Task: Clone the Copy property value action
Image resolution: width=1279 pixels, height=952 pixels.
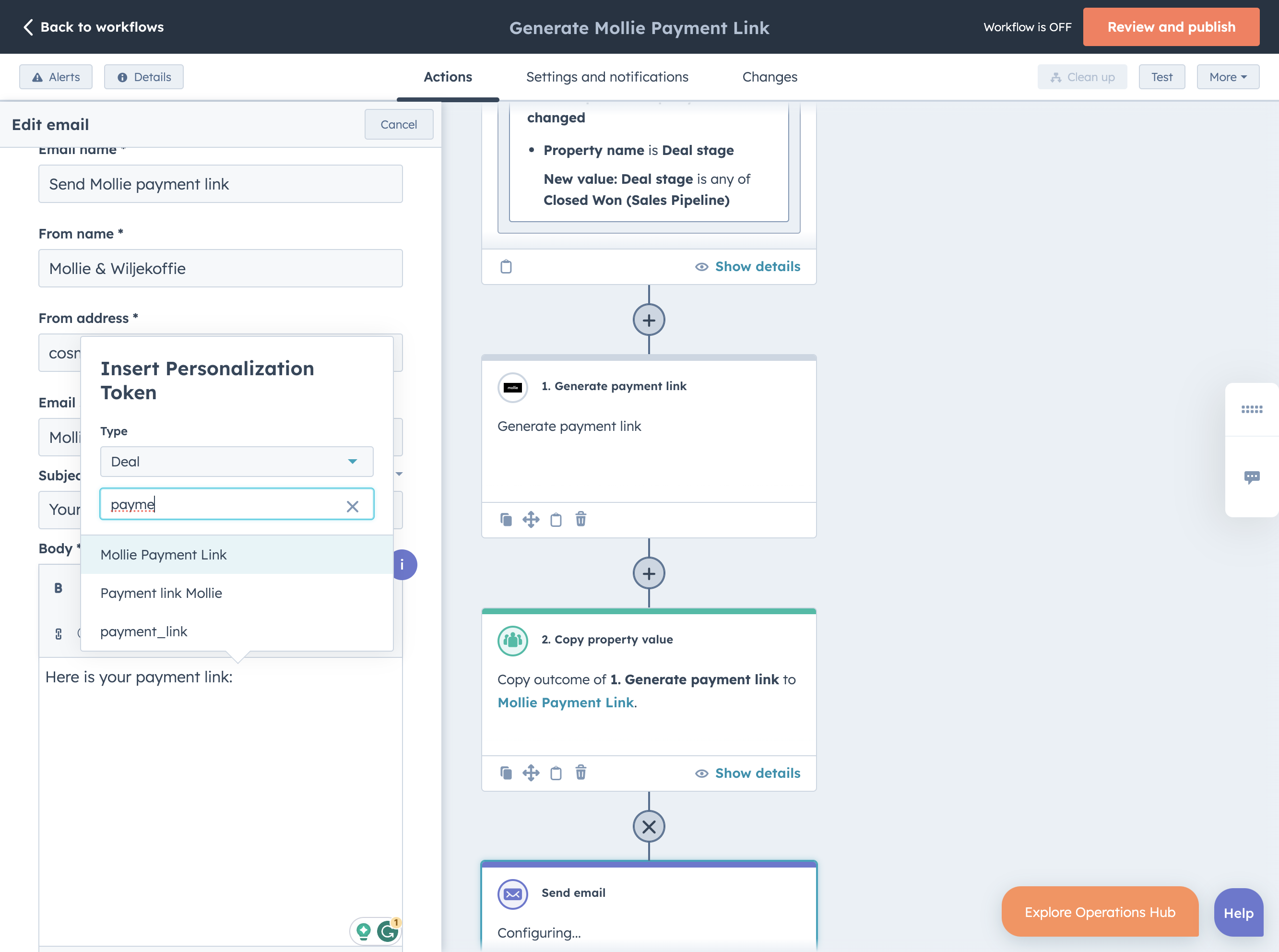Action: (x=506, y=773)
